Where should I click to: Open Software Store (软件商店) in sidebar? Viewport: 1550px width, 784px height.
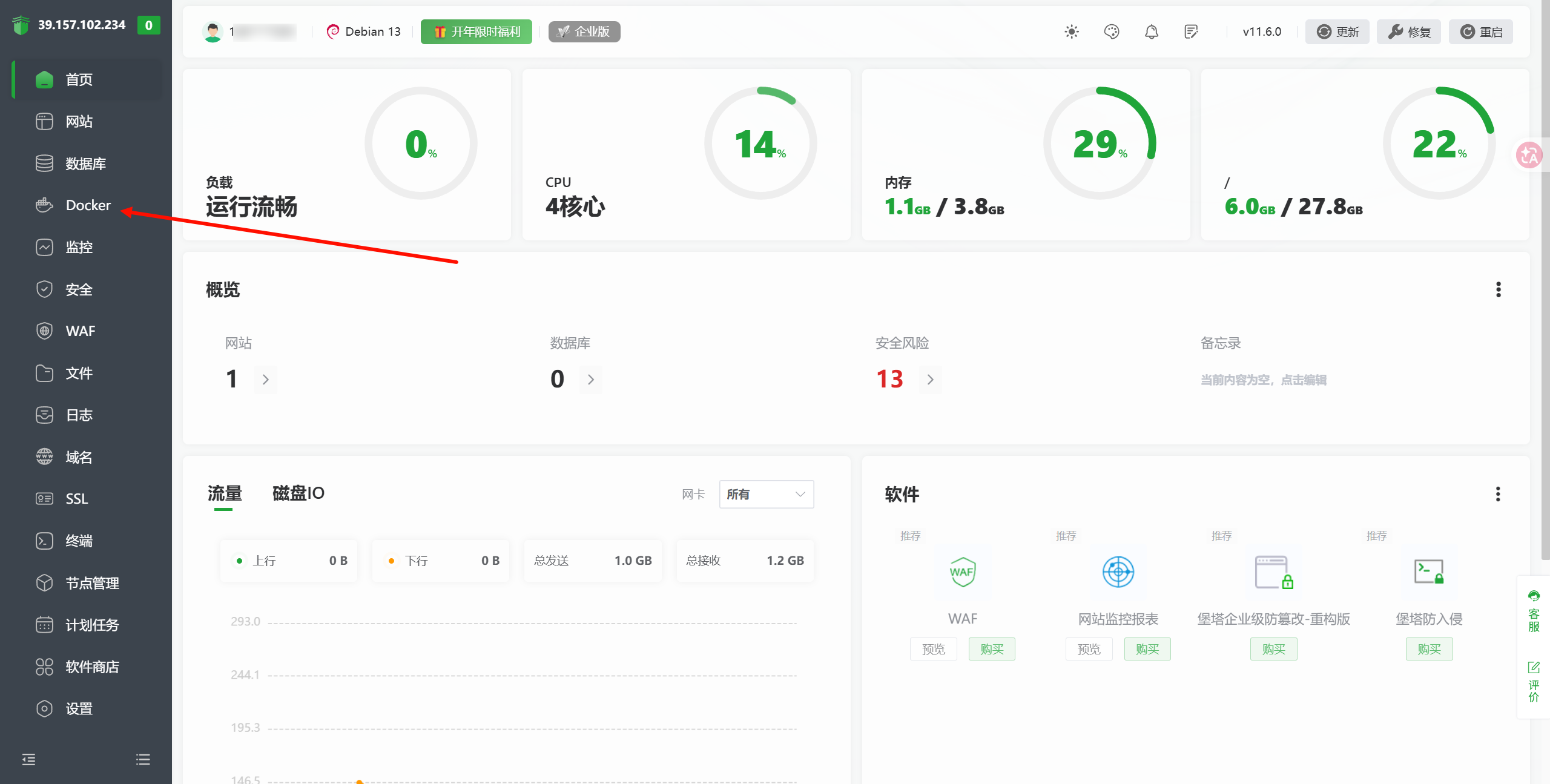pos(92,667)
